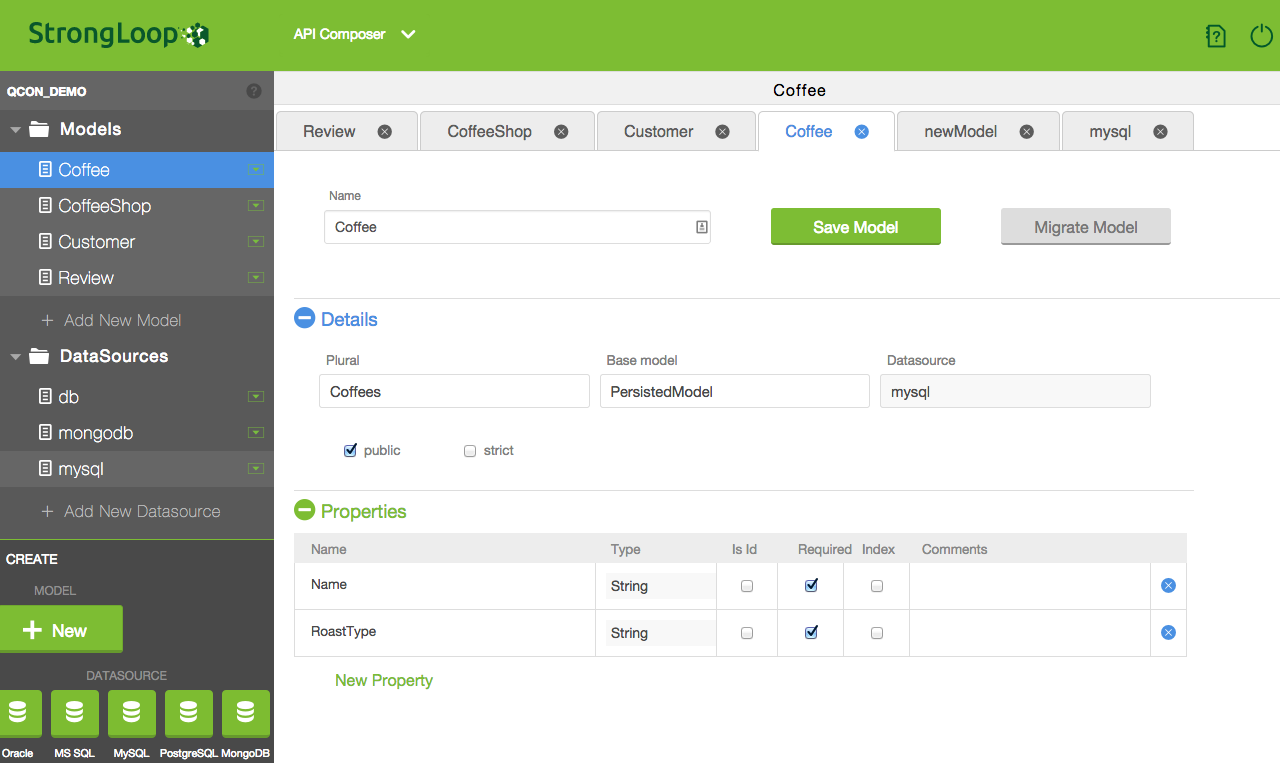Create a MySQL datasource from icon
The image size is (1280, 763).
(x=131, y=714)
